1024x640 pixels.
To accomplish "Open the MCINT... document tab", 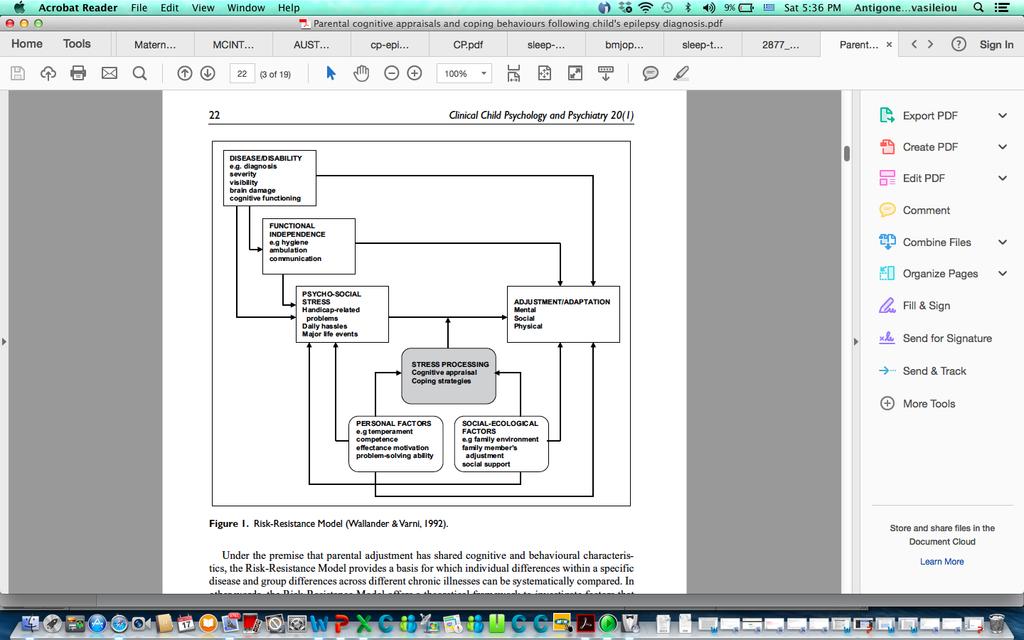I will point(233,45).
